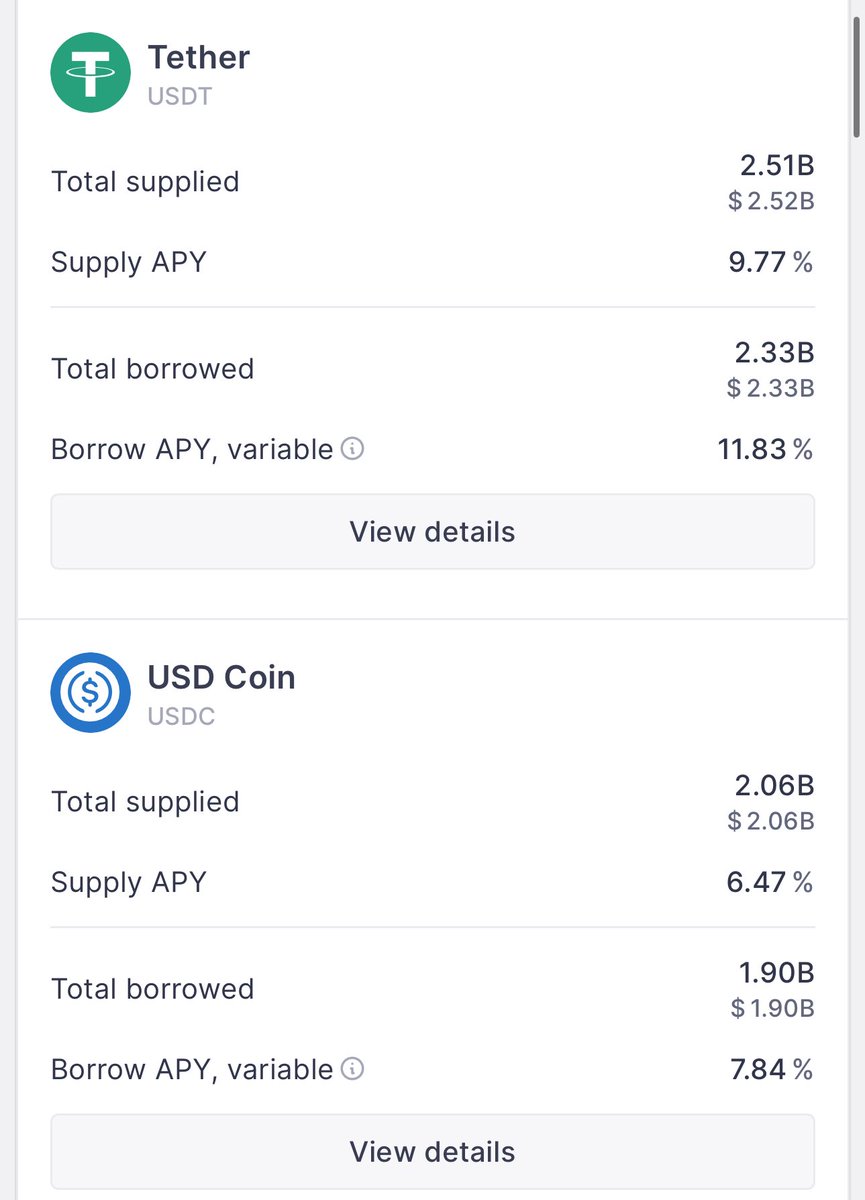Click USD Coin borrow APY 7.84%
Screen dimensions: 865x1200
click(770, 1069)
